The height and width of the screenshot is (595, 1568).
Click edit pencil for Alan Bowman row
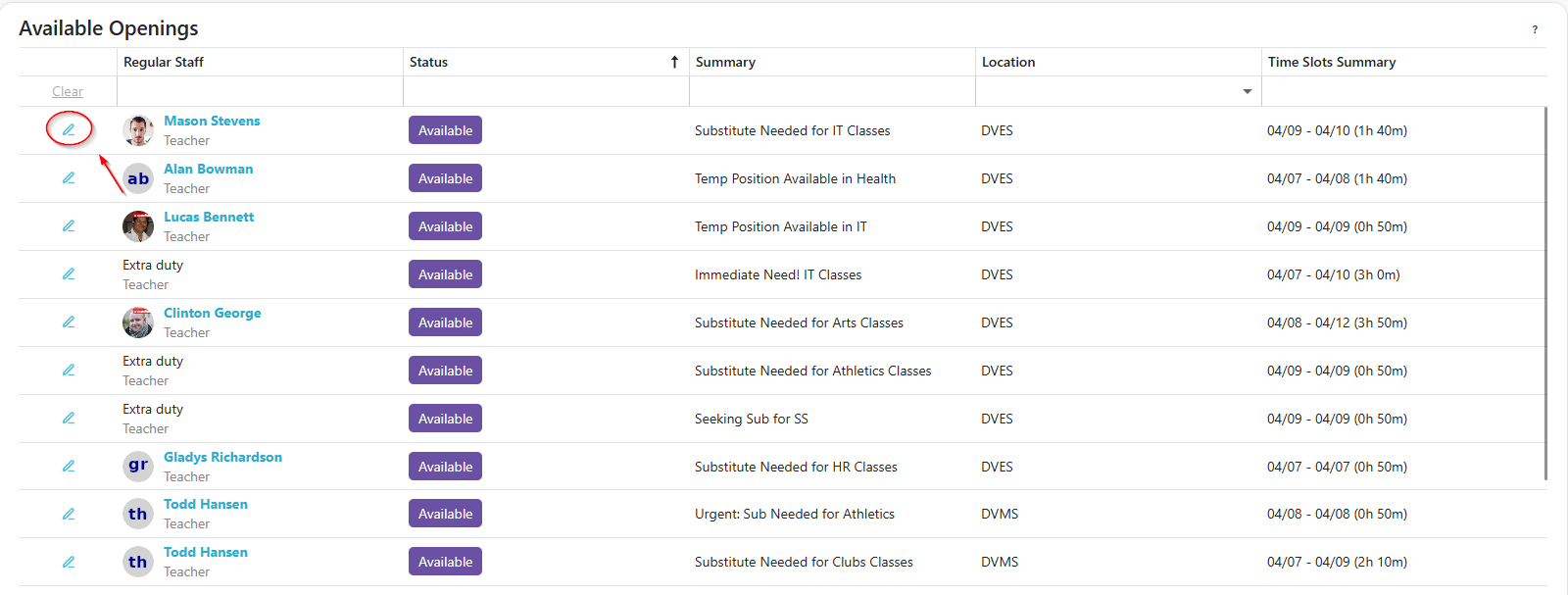(69, 177)
